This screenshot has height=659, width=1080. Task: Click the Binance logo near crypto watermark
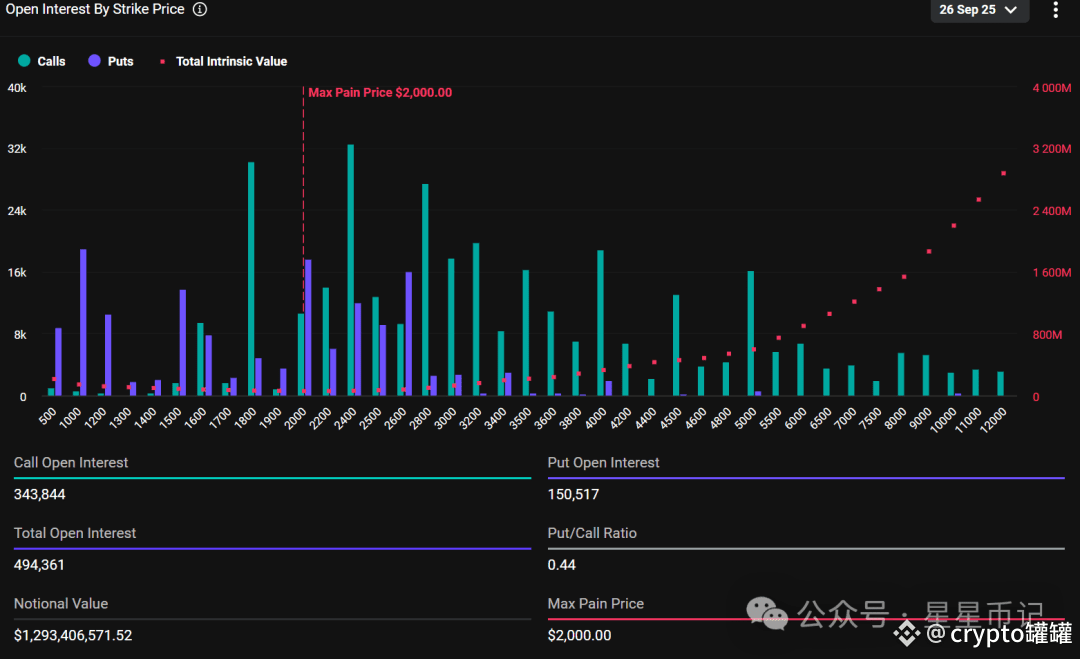pyautogui.click(x=907, y=632)
